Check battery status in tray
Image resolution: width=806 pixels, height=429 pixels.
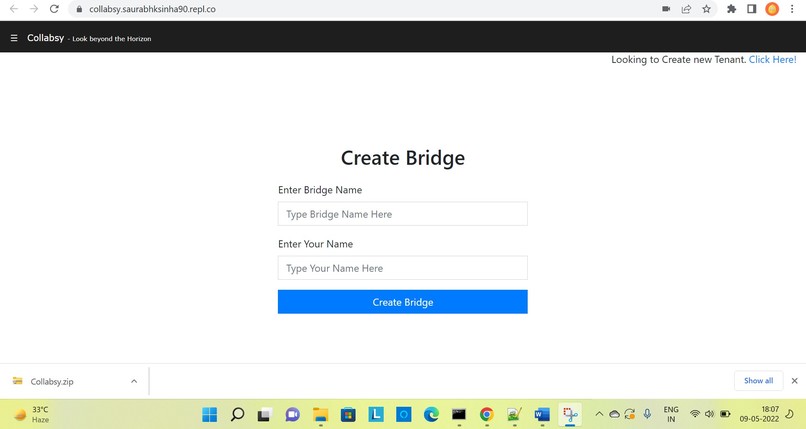(725, 414)
